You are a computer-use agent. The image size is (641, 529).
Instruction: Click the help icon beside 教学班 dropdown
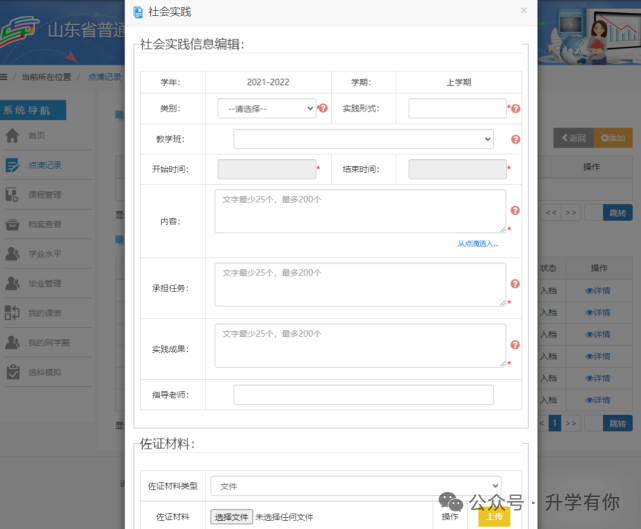(515, 139)
